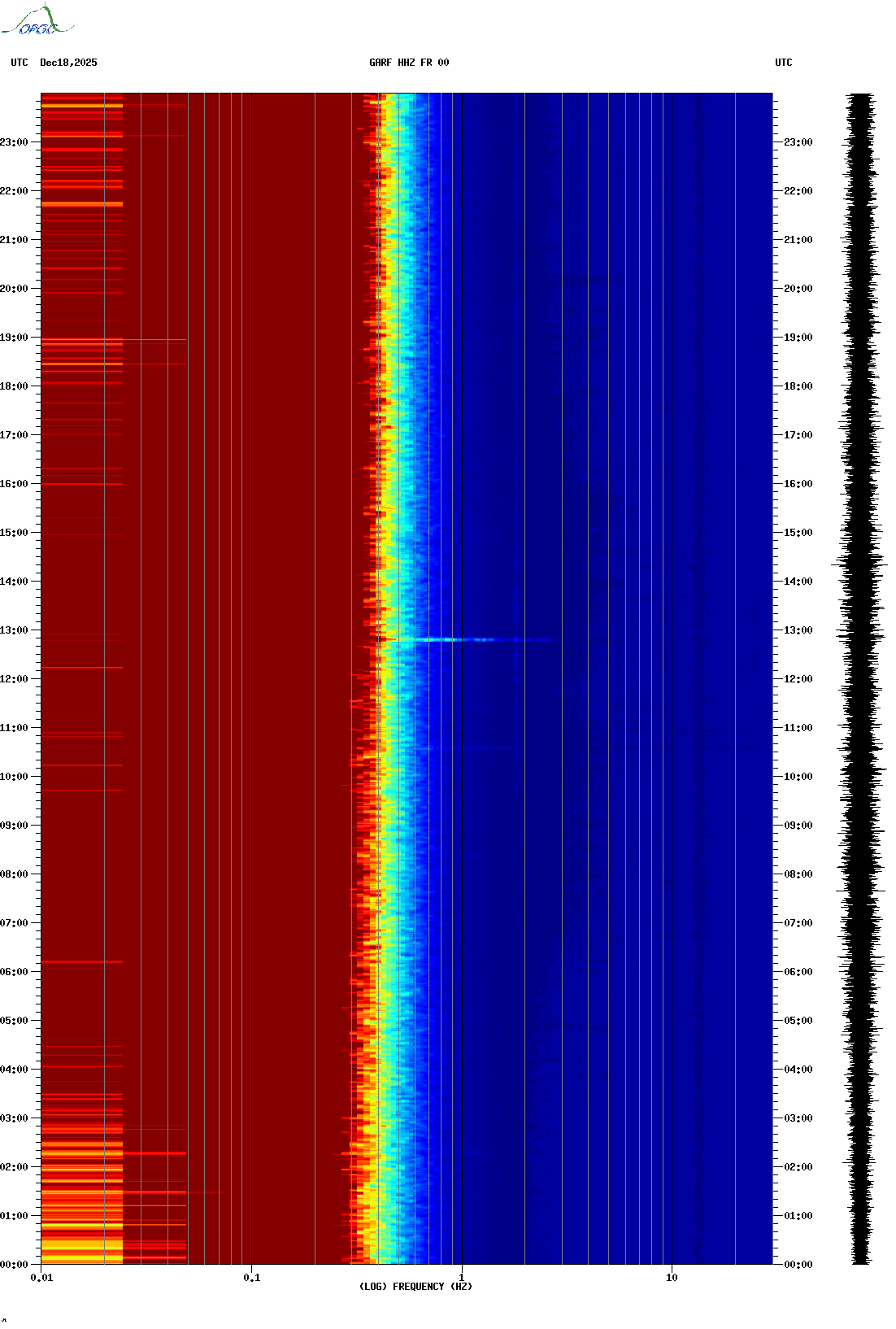Click the left axis 09:00 time label

point(14,826)
